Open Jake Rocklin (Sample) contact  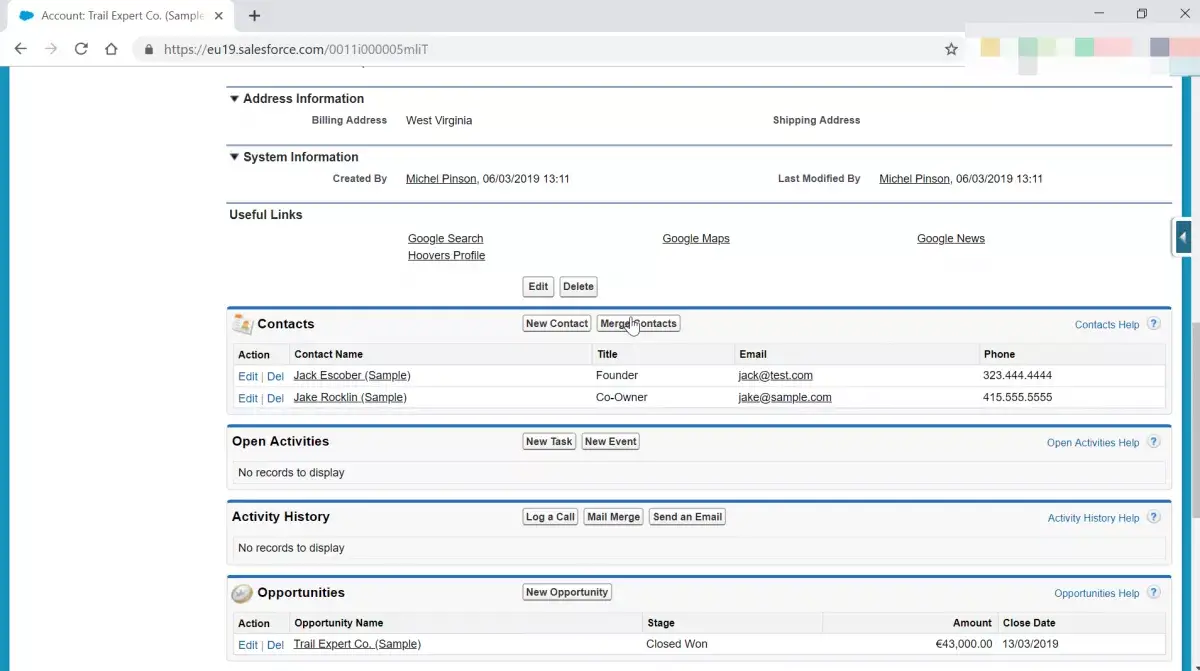[x=350, y=397]
